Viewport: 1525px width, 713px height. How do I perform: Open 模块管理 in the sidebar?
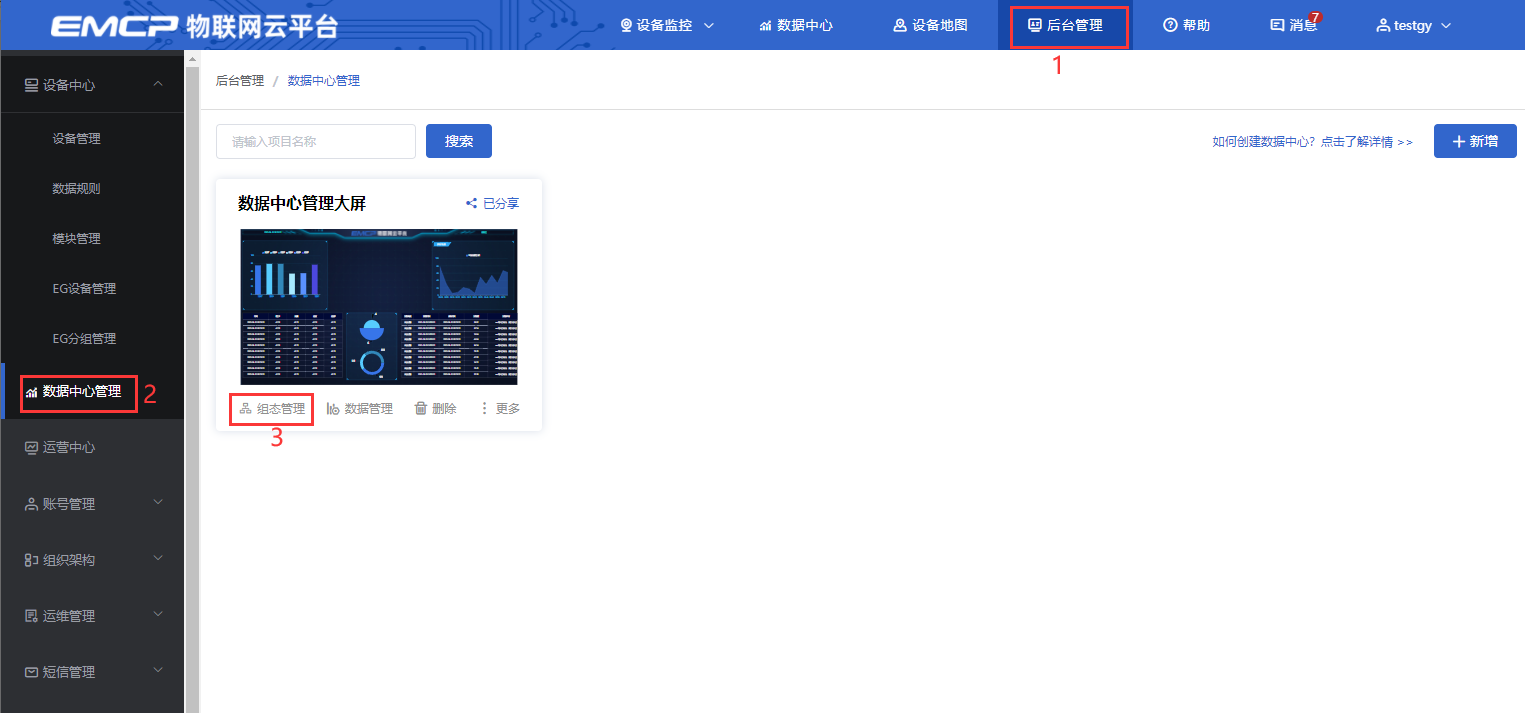coord(76,239)
